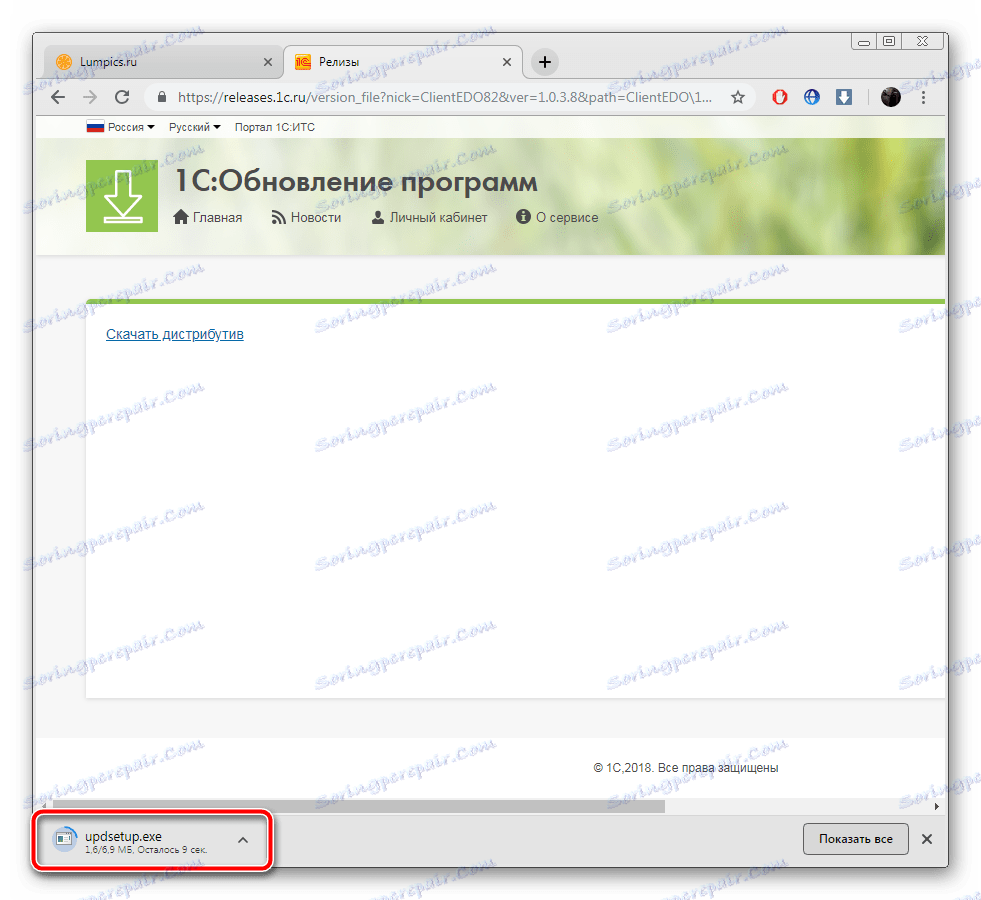This screenshot has width=981, height=900.
Task: Open the О сервисе page
Action: pos(557,217)
